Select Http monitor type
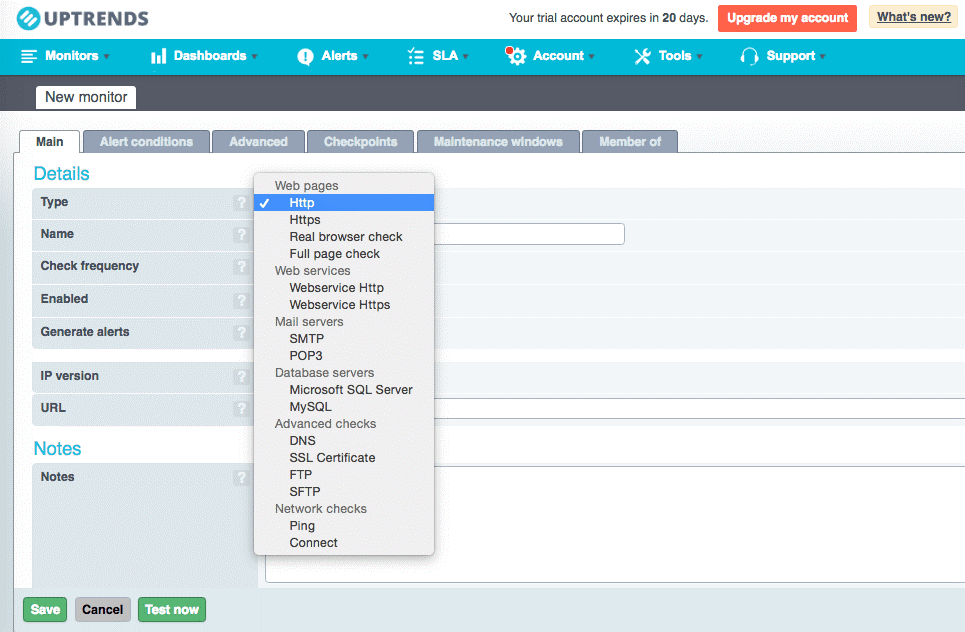The image size is (965, 632). coord(344,202)
